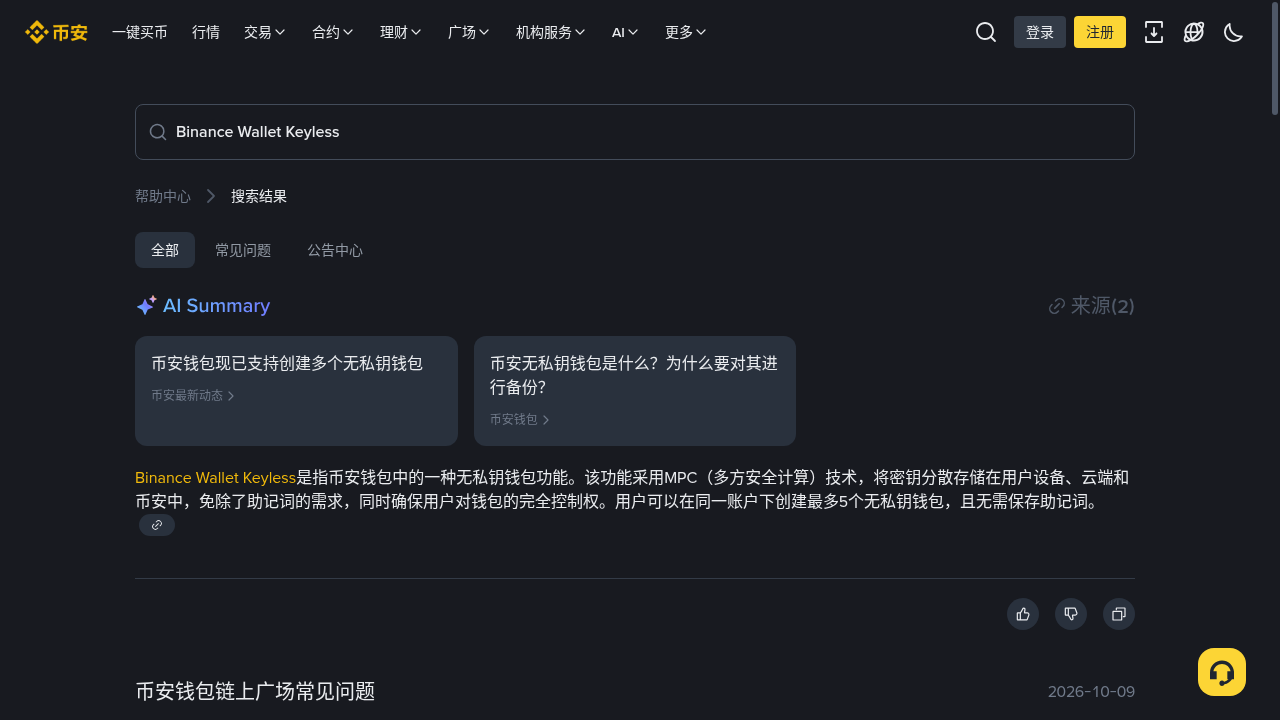Toggle dark mode moon icon
Image resolution: width=1280 pixels, height=720 pixels.
point(1234,32)
